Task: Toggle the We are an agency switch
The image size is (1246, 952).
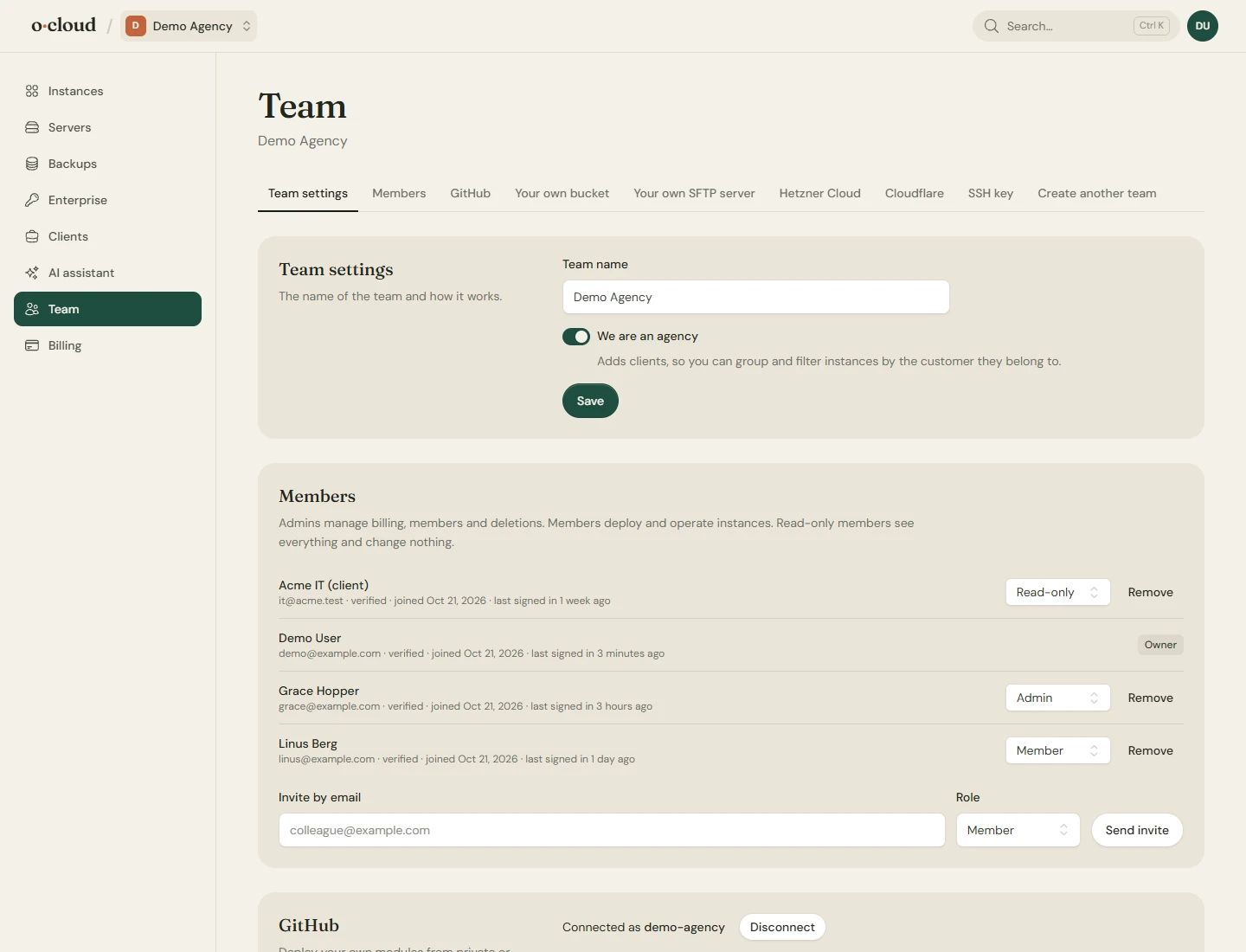Action: pos(576,337)
